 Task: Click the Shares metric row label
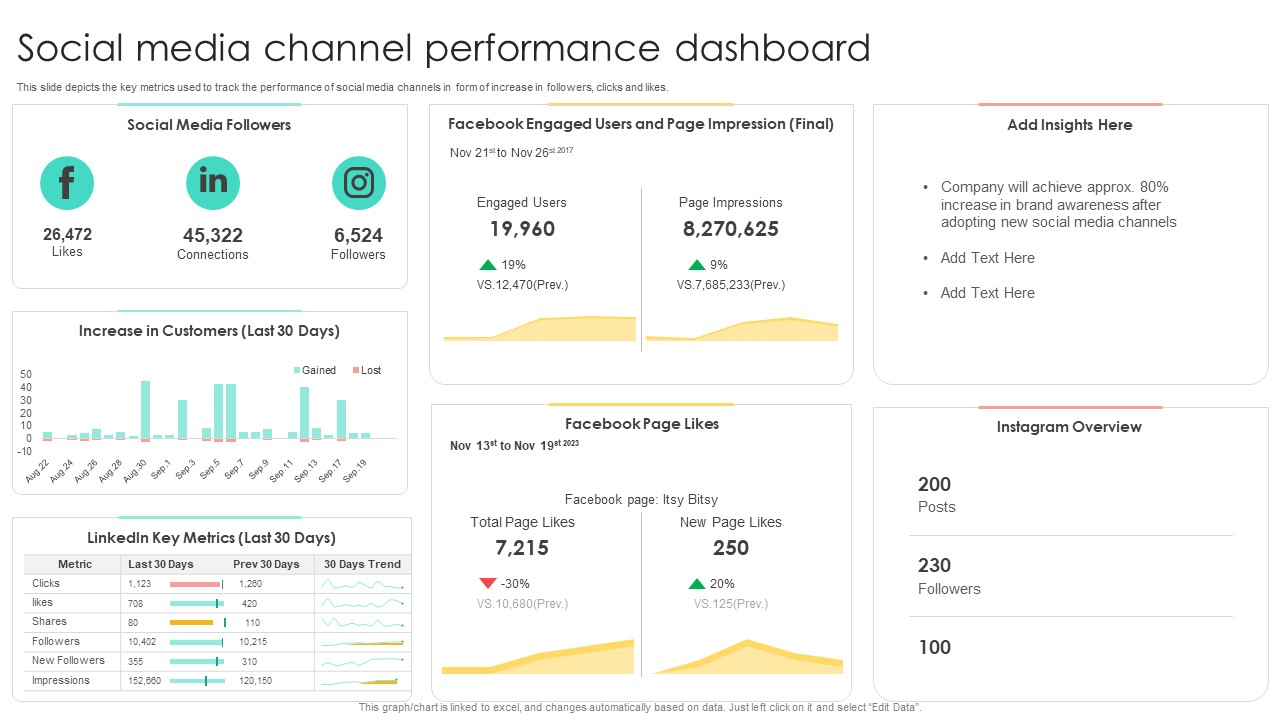pos(49,622)
